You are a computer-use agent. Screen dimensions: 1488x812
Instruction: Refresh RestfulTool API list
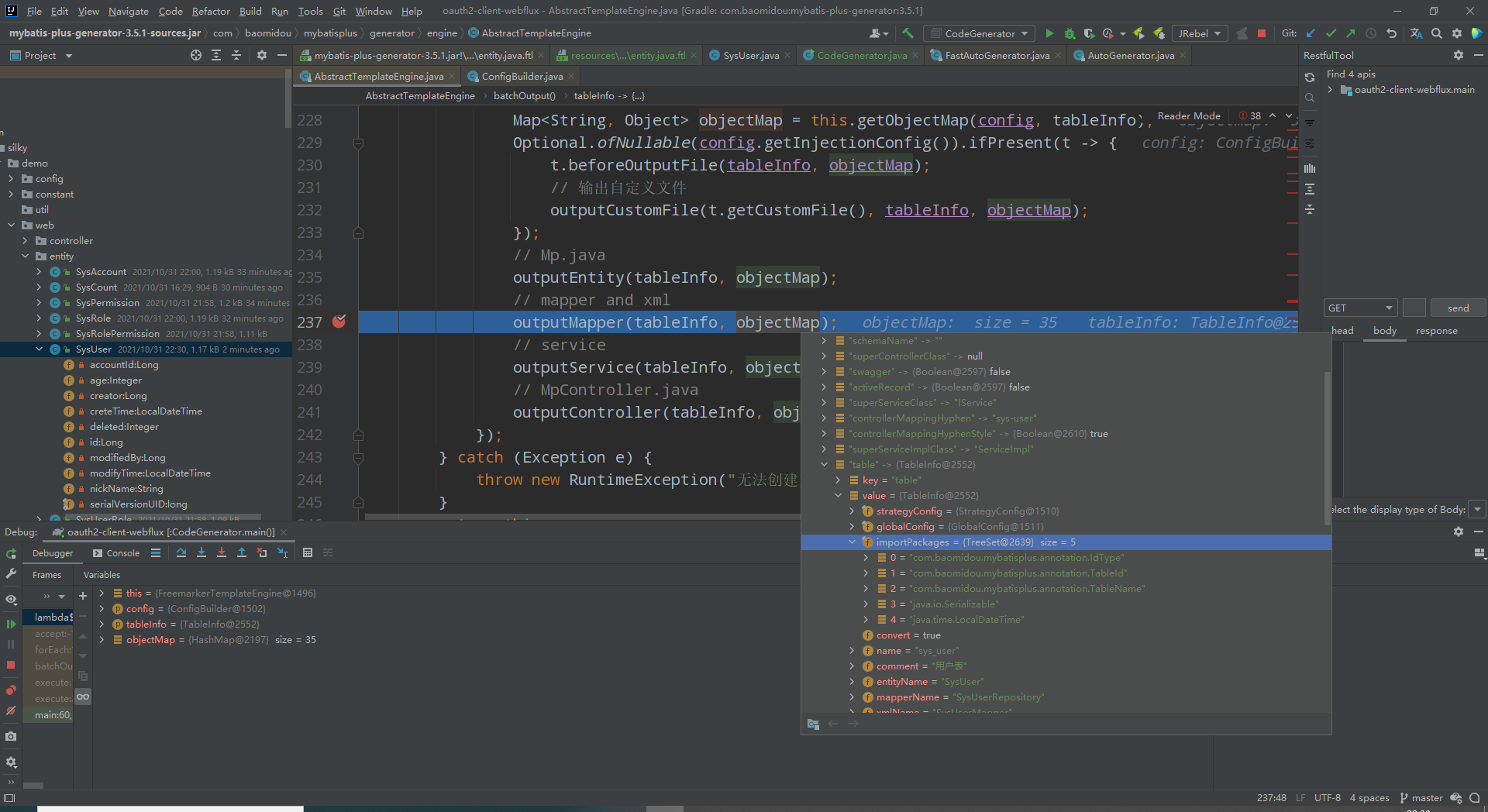point(1310,77)
